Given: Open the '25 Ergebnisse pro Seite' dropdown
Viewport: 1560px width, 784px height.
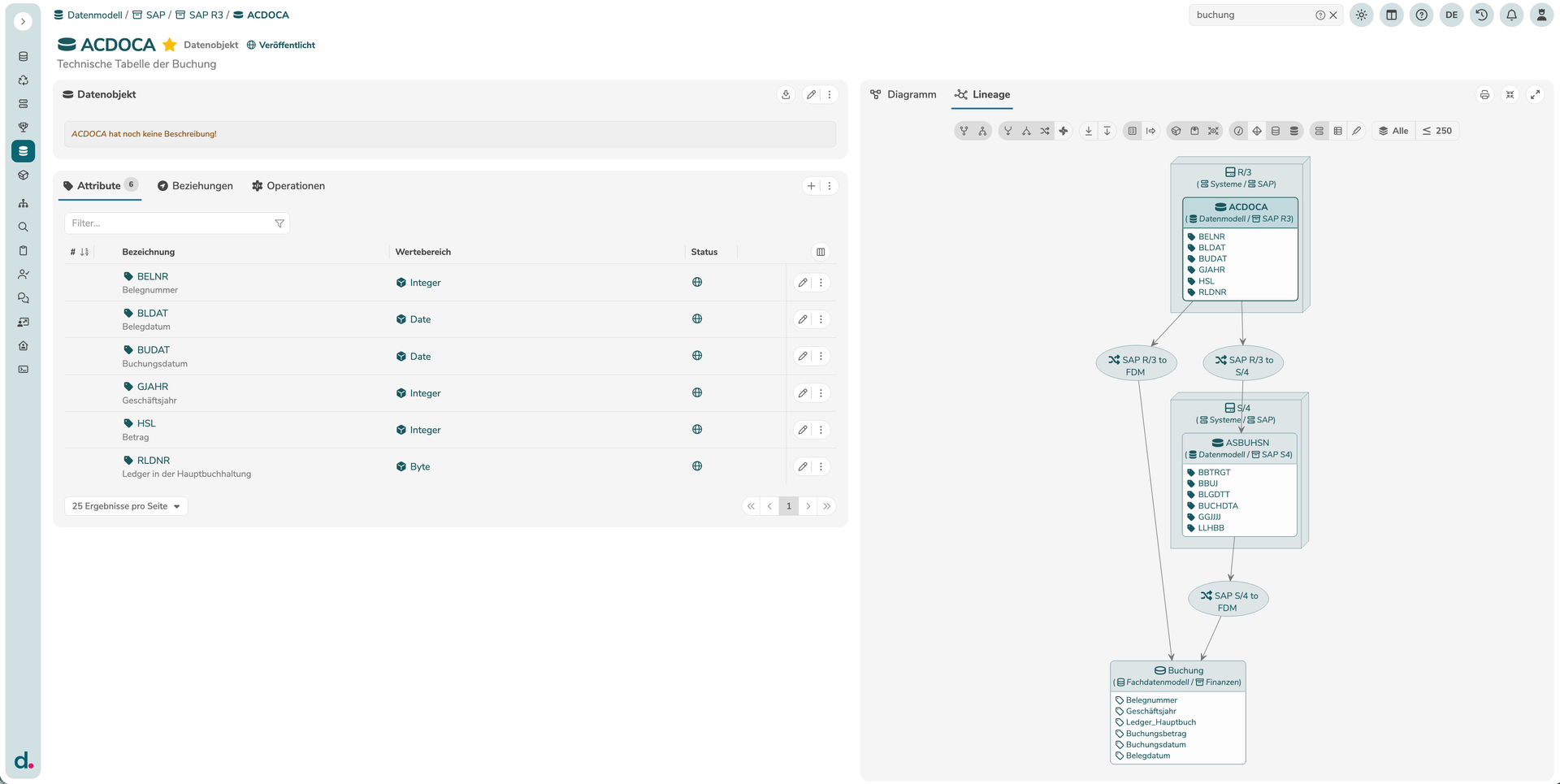Looking at the screenshot, I should pos(125,505).
